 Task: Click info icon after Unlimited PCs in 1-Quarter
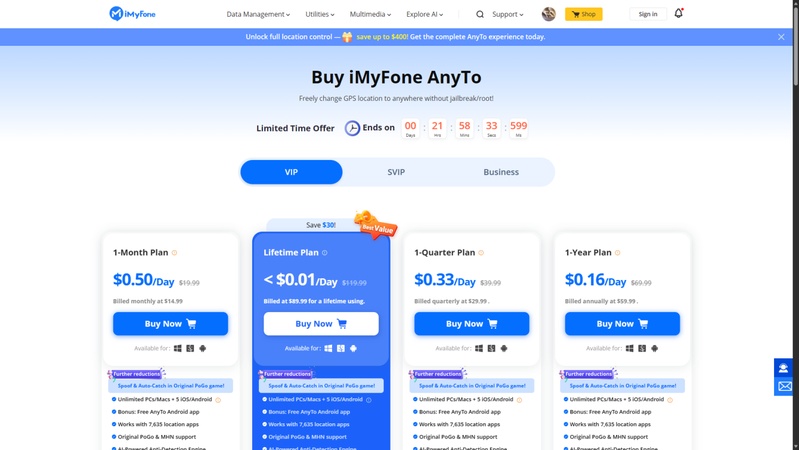pyautogui.click(x=519, y=400)
